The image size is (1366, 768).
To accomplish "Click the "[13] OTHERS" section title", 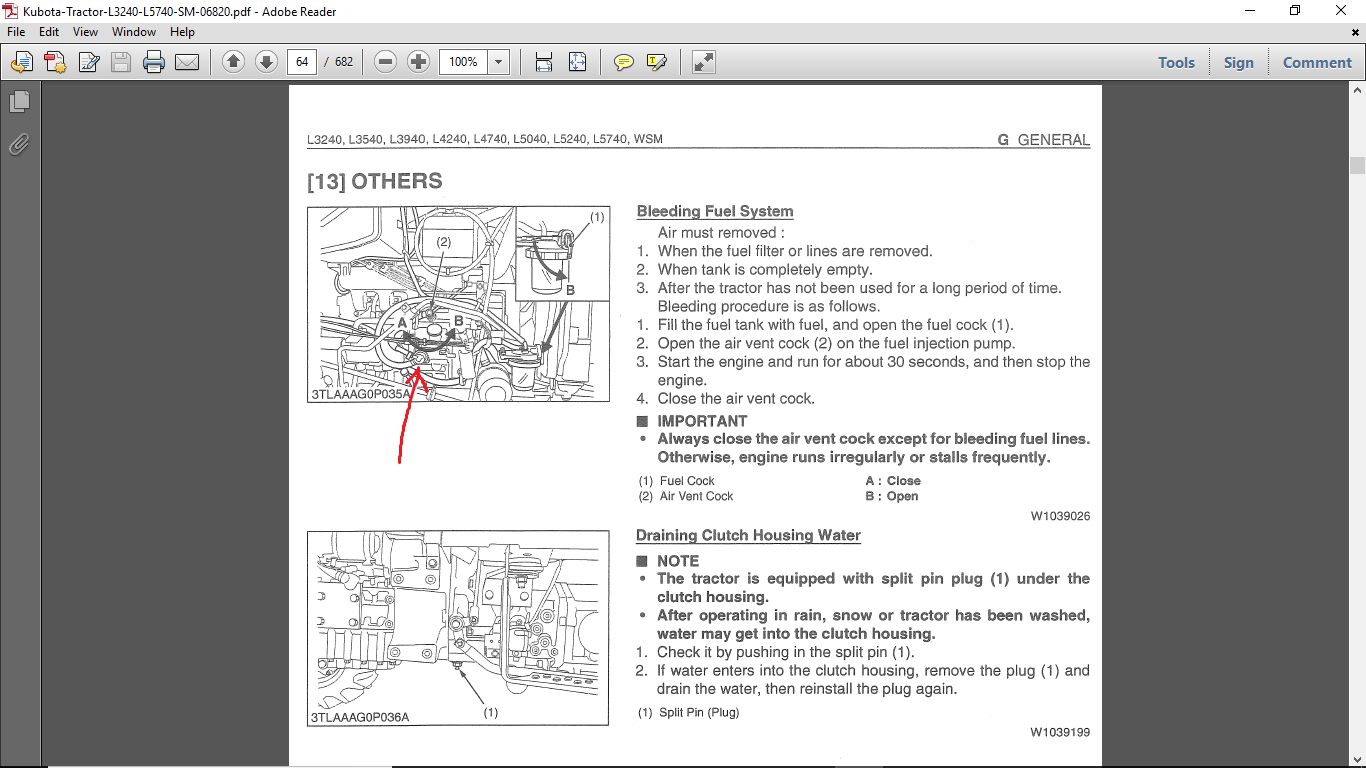I will click(375, 181).
